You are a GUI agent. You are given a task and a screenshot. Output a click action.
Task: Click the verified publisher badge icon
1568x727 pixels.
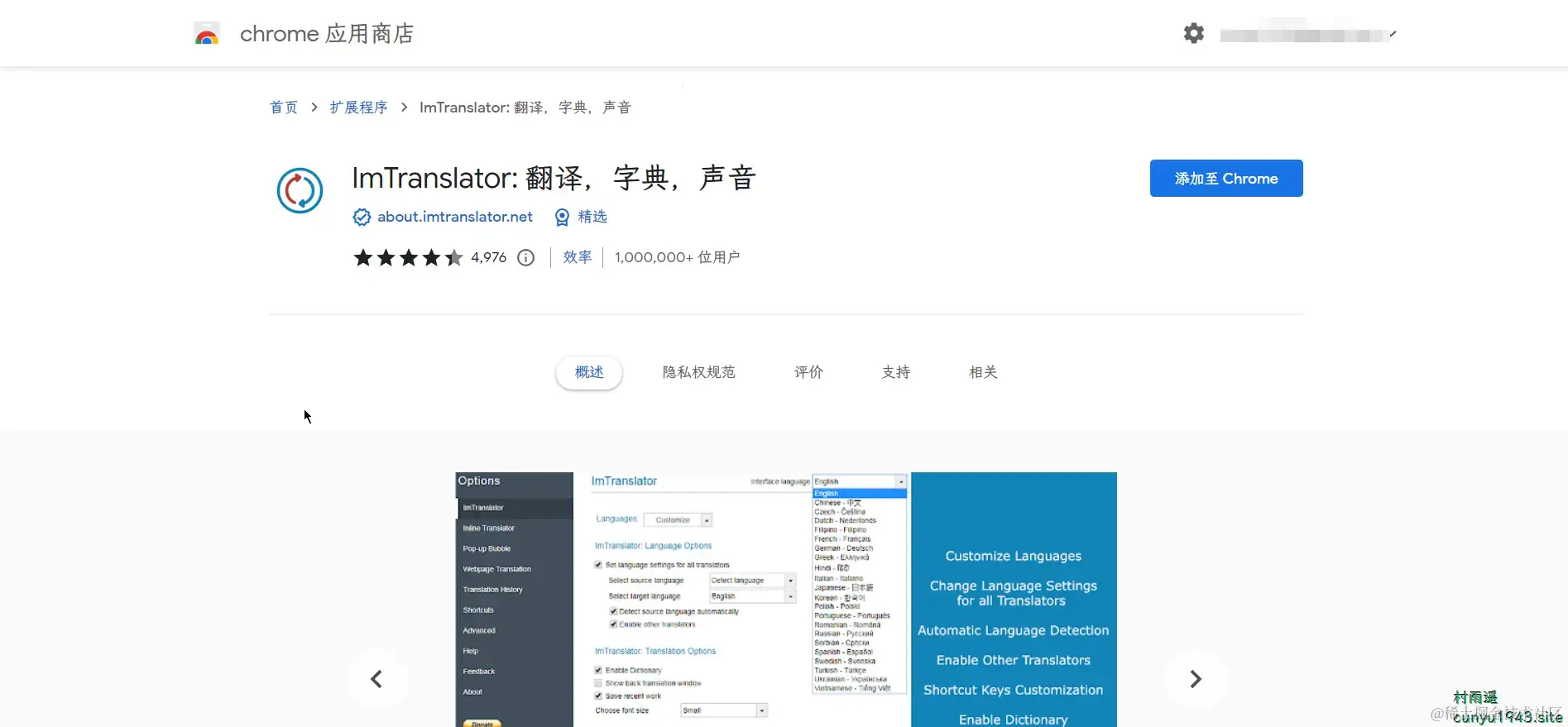pos(362,217)
